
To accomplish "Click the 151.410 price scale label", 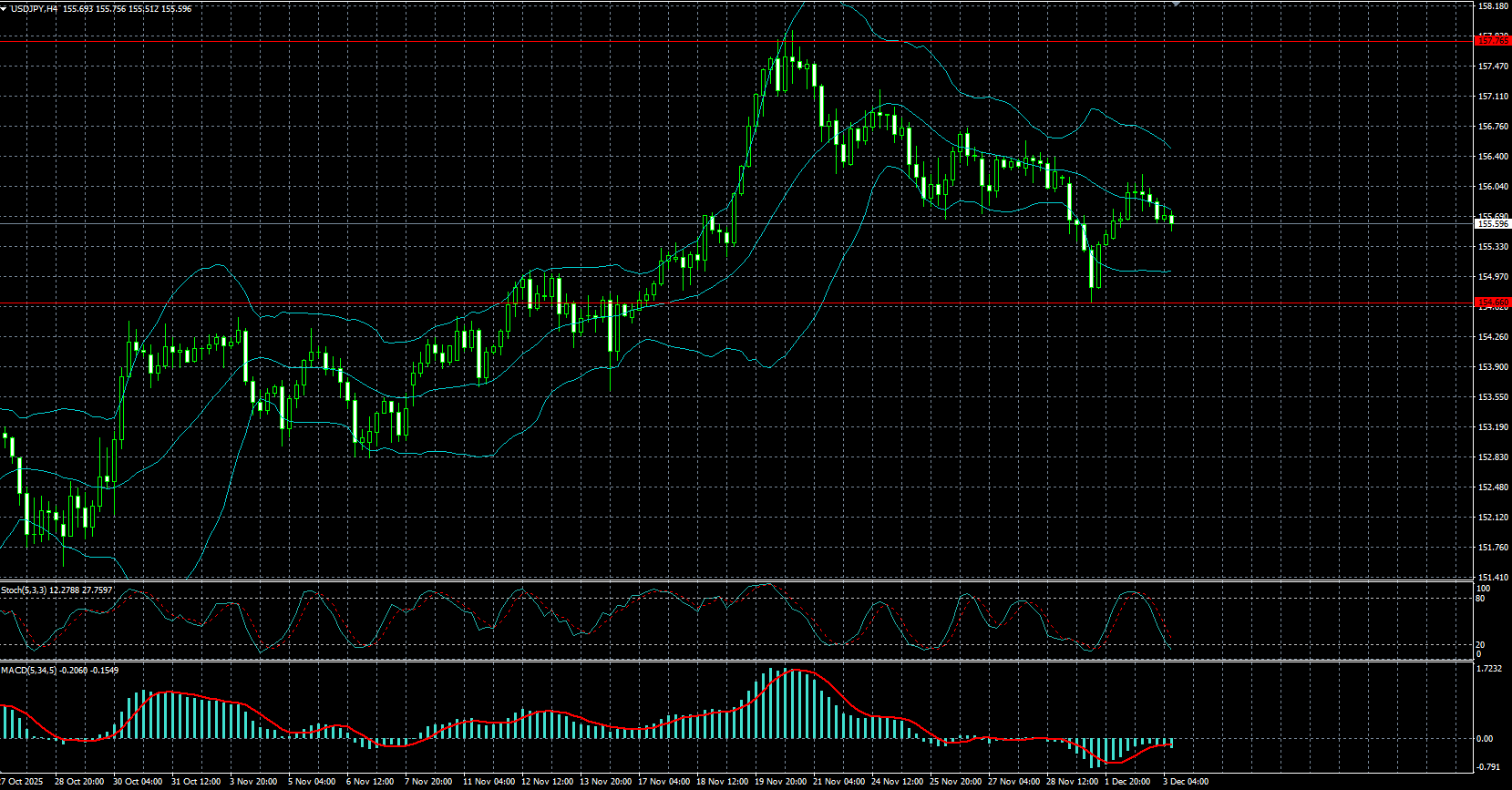I will [x=1492, y=577].
